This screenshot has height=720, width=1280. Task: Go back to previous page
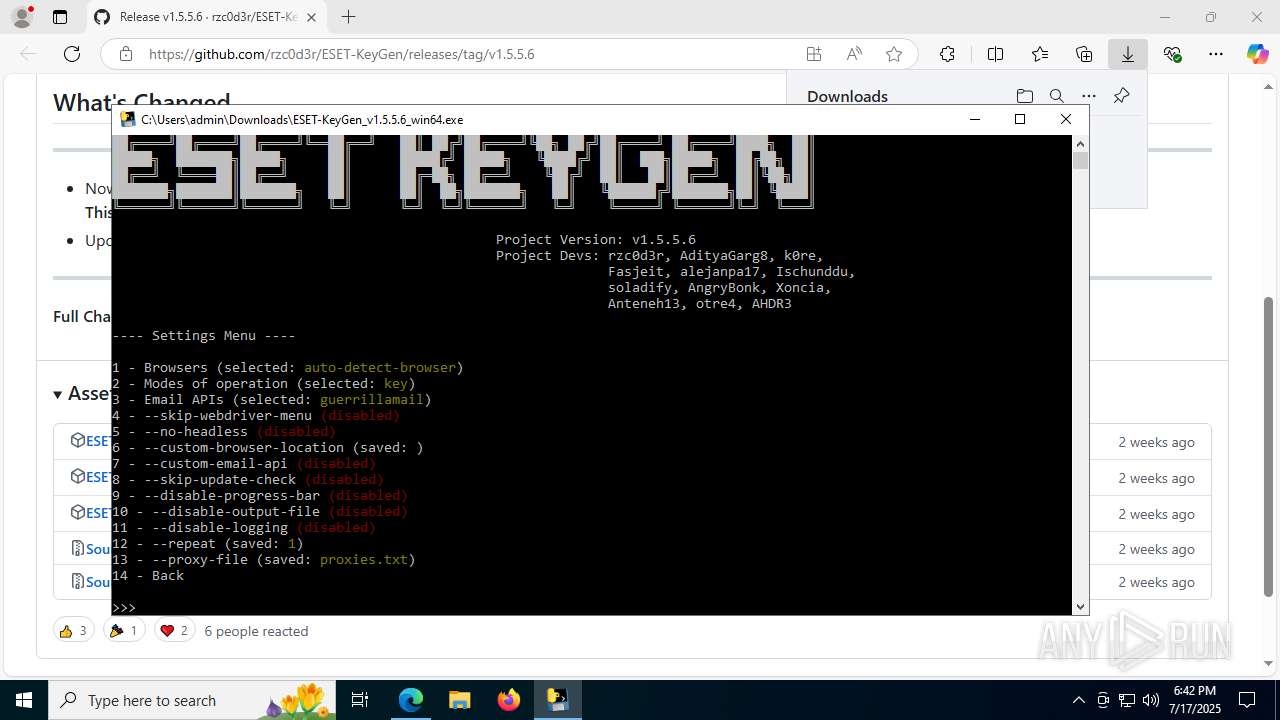(28, 54)
